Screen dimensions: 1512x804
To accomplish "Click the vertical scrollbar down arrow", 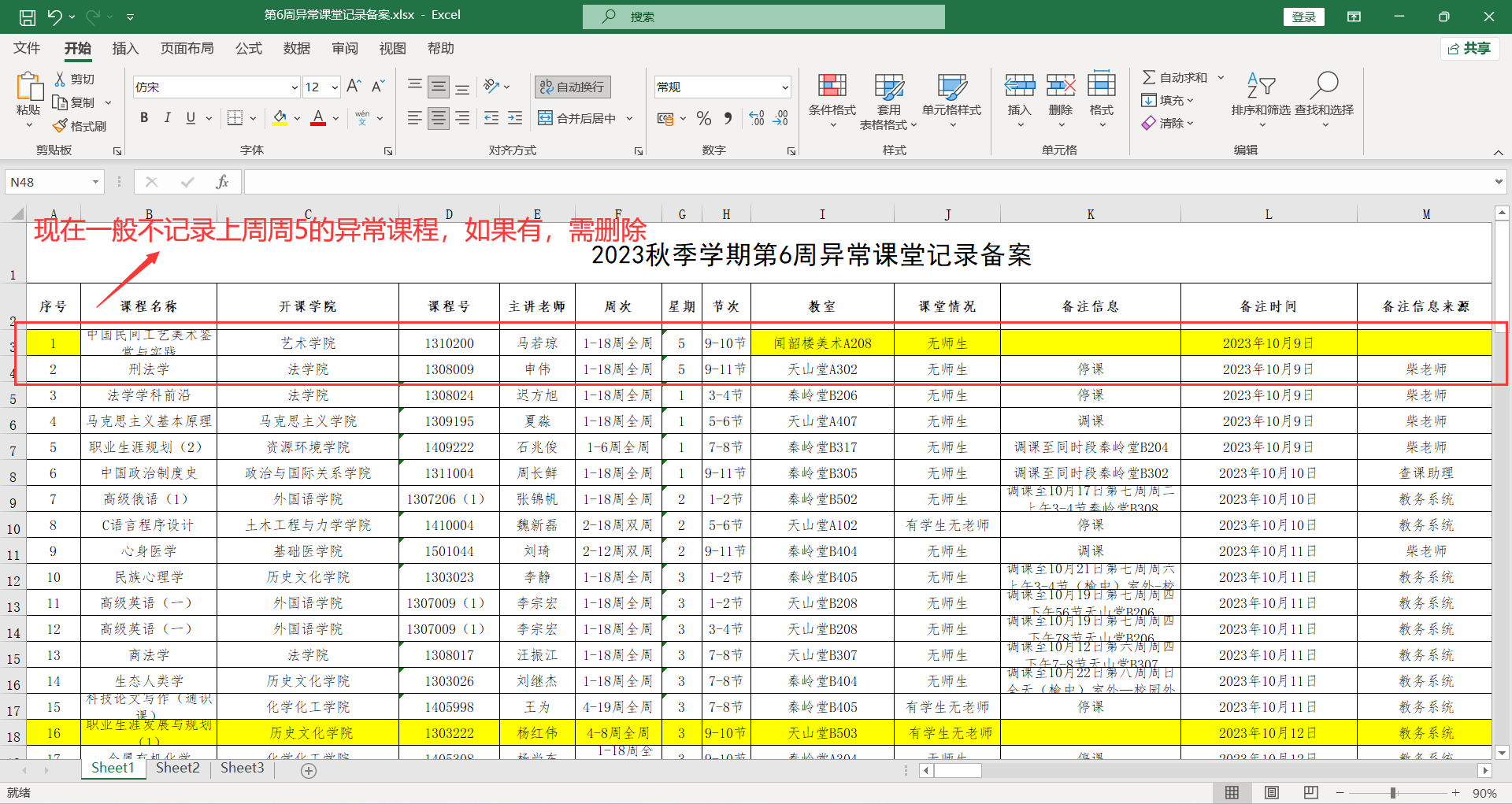I will pyautogui.click(x=1502, y=753).
